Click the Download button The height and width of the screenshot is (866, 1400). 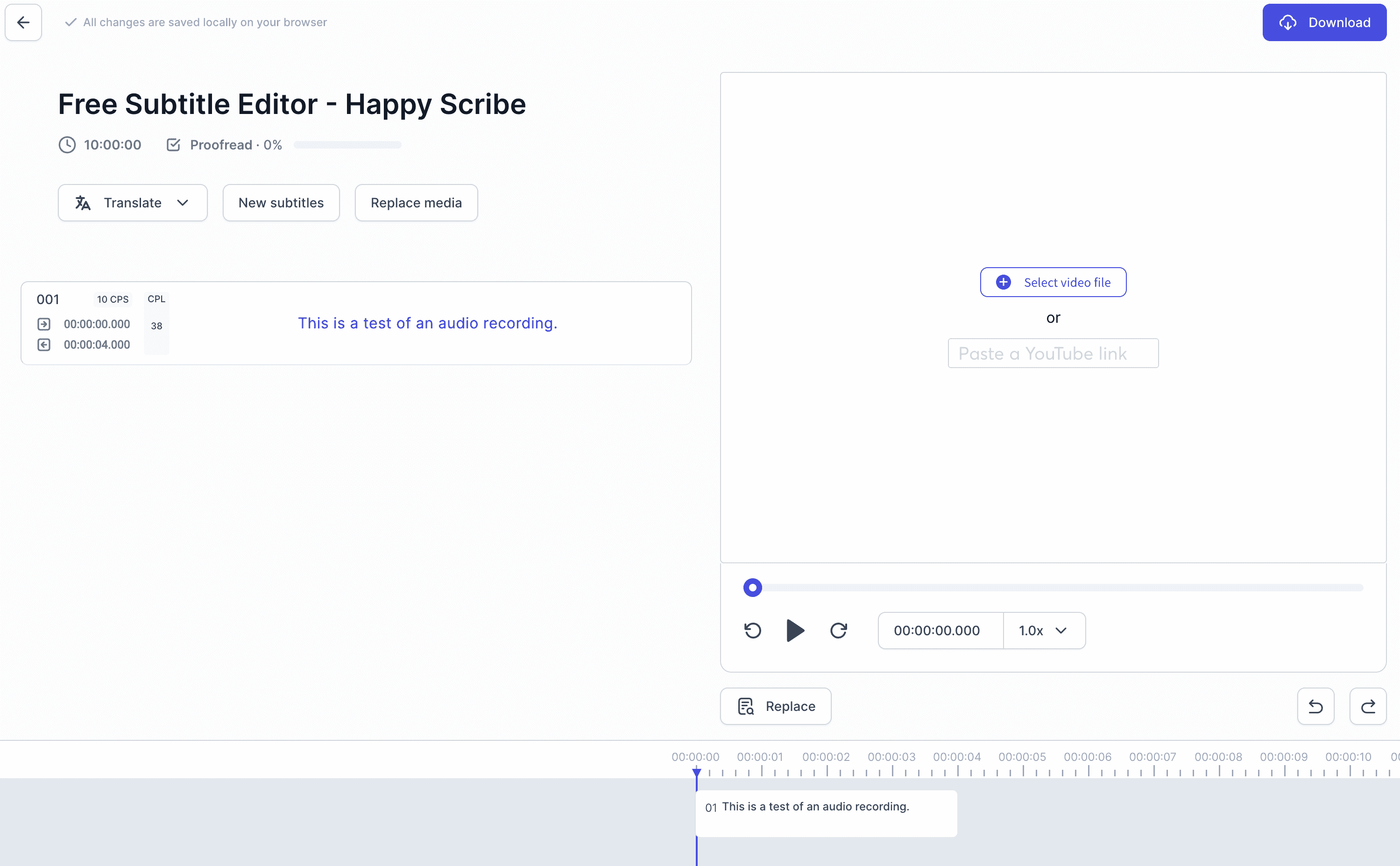(x=1324, y=22)
